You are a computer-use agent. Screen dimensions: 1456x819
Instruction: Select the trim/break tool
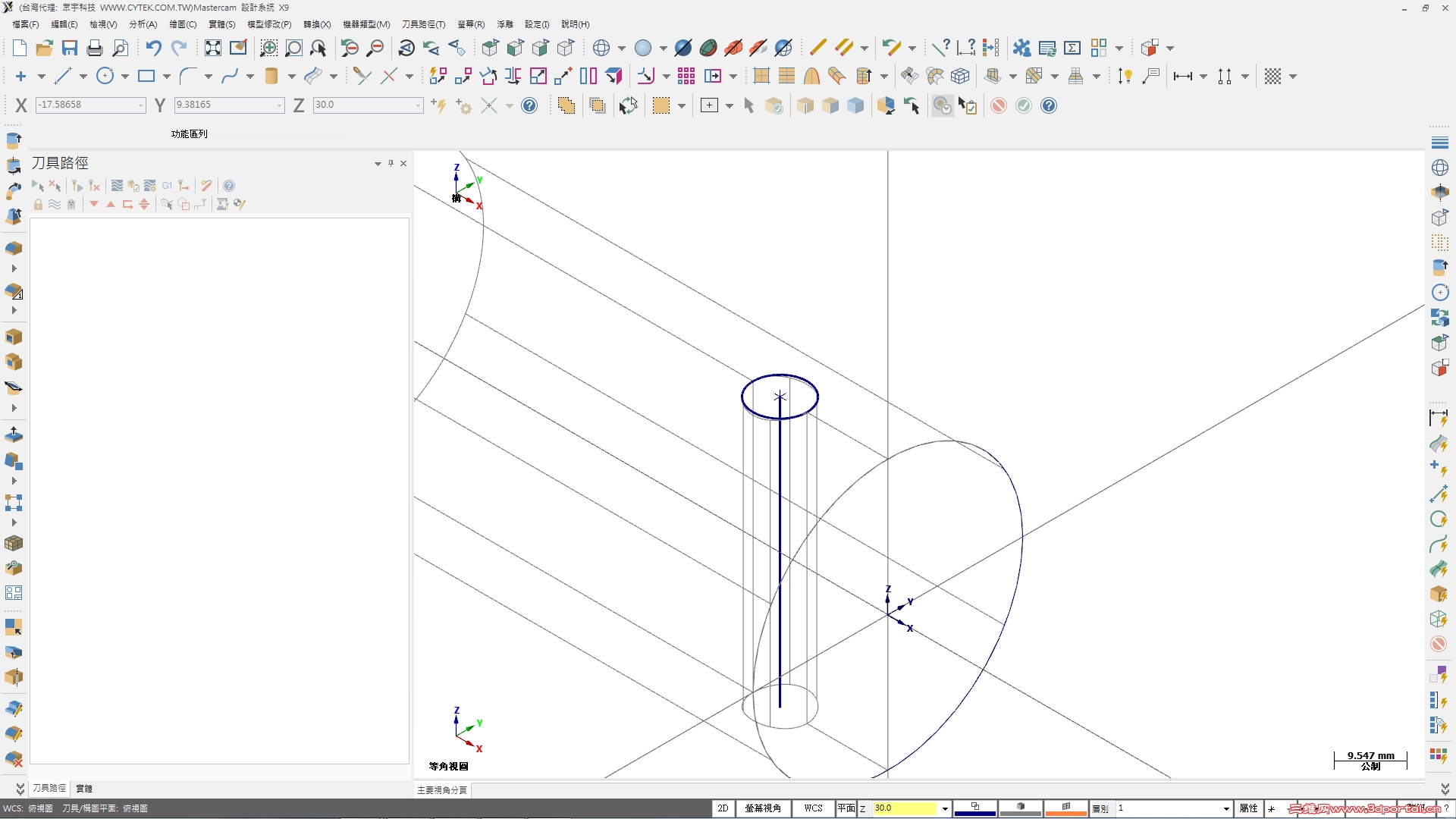[x=362, y=76]
